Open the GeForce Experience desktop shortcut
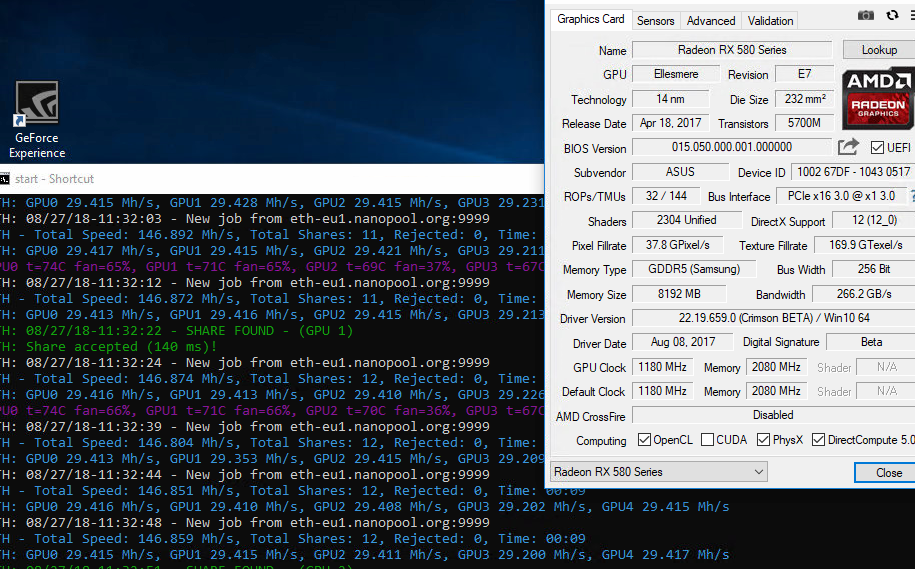Image resolution: width=915 pixels, height=569 pixels. coord(37,120)
